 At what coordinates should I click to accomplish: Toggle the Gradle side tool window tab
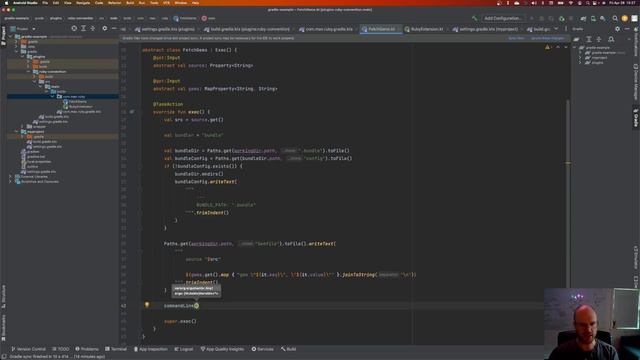tap(636, 117)
